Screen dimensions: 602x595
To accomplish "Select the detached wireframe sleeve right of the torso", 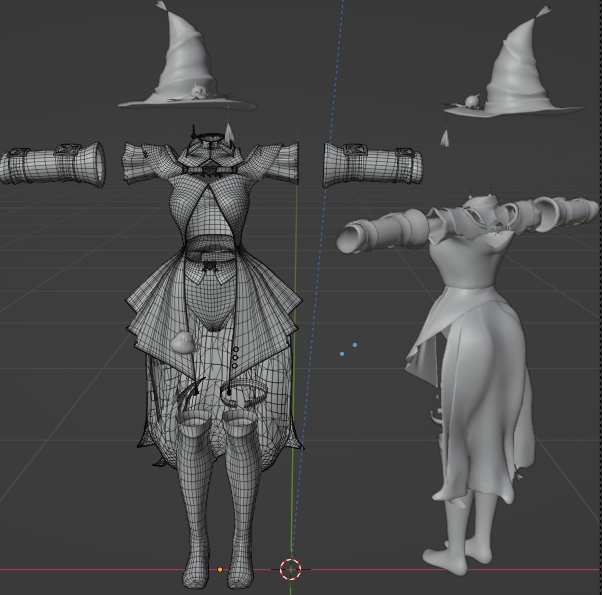I will click(372, 163).
